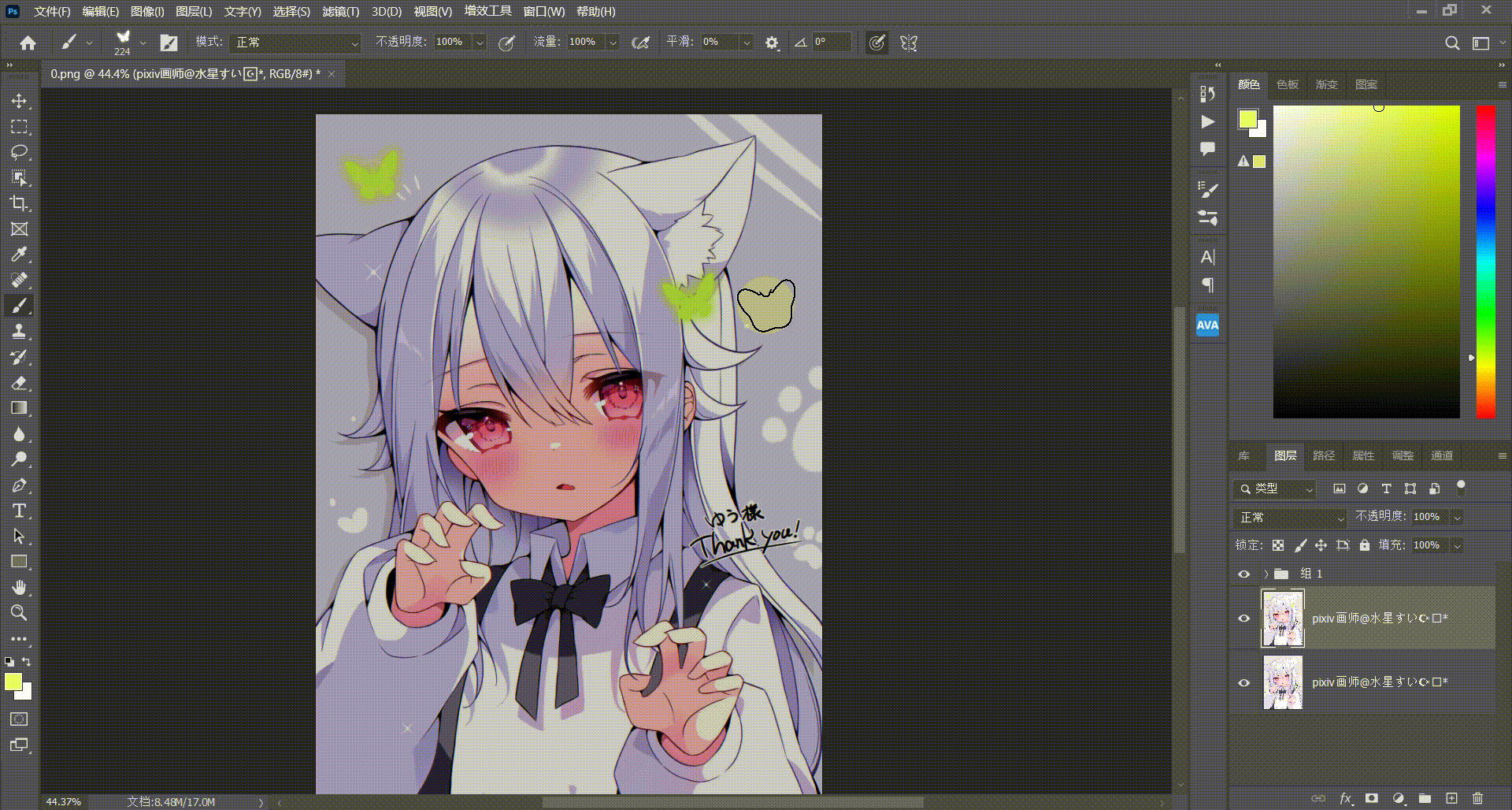Open the 图像(I) menu

point(147,12)
